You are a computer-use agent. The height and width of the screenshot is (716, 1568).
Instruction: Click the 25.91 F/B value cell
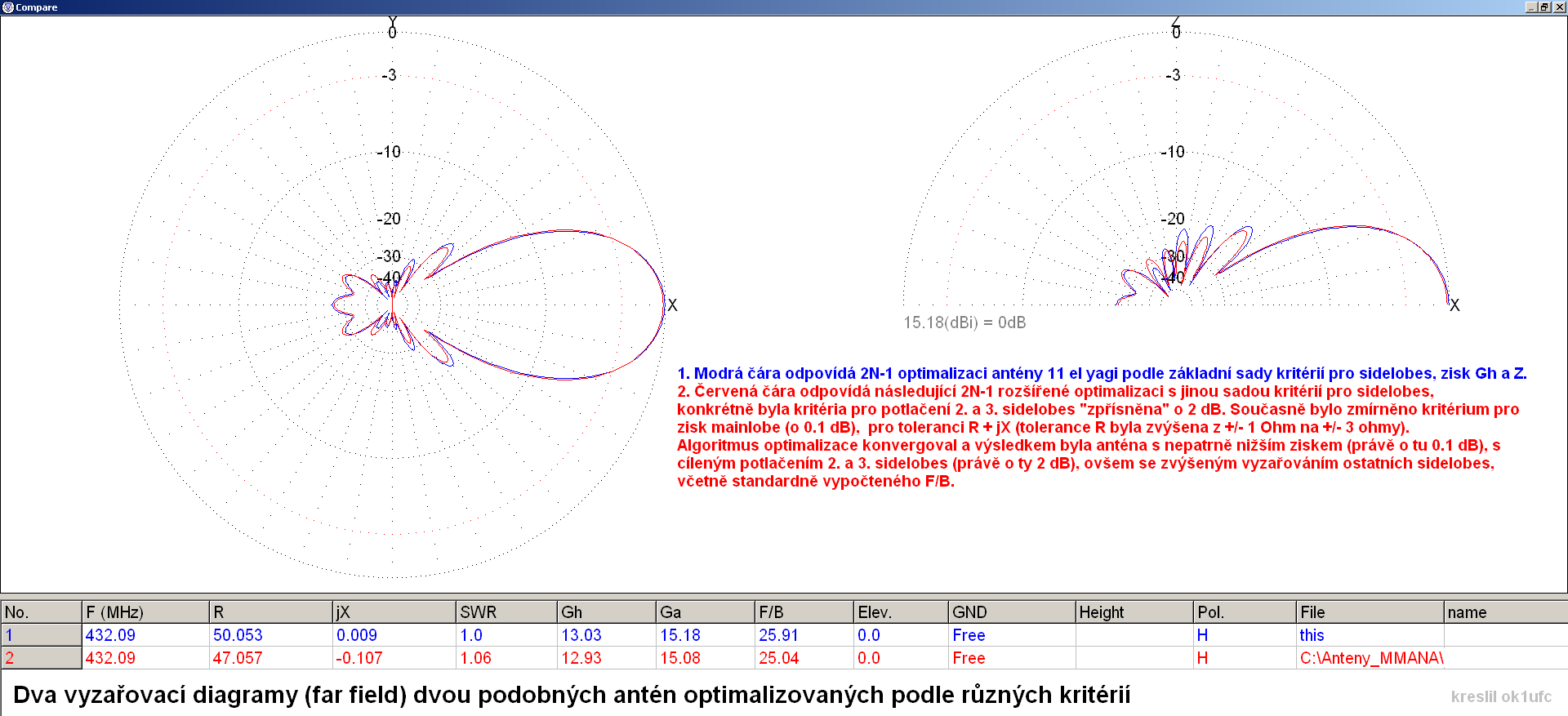[x=778, y=635]
